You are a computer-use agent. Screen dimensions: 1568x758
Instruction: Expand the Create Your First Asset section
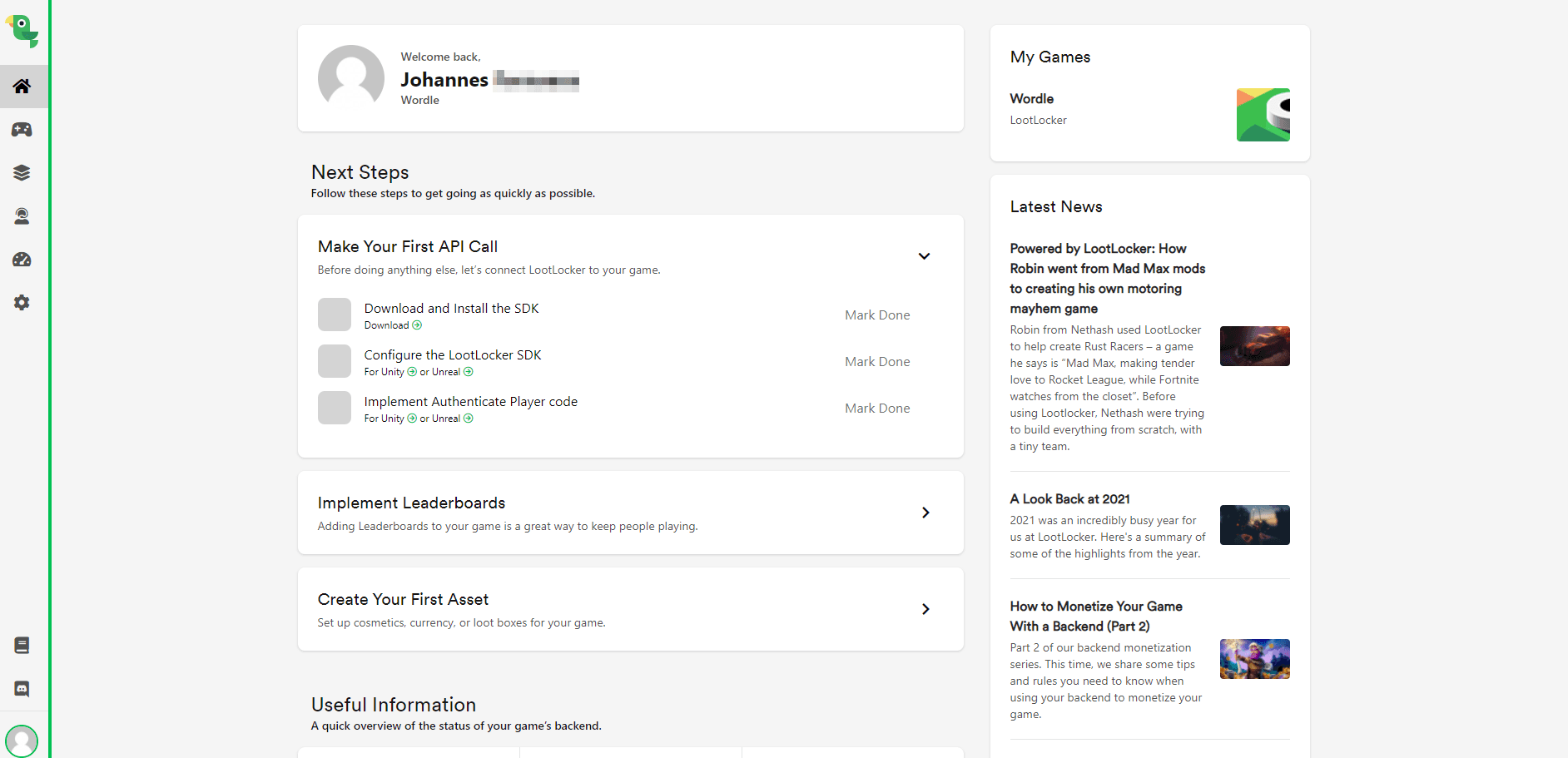tap(925, 609)
